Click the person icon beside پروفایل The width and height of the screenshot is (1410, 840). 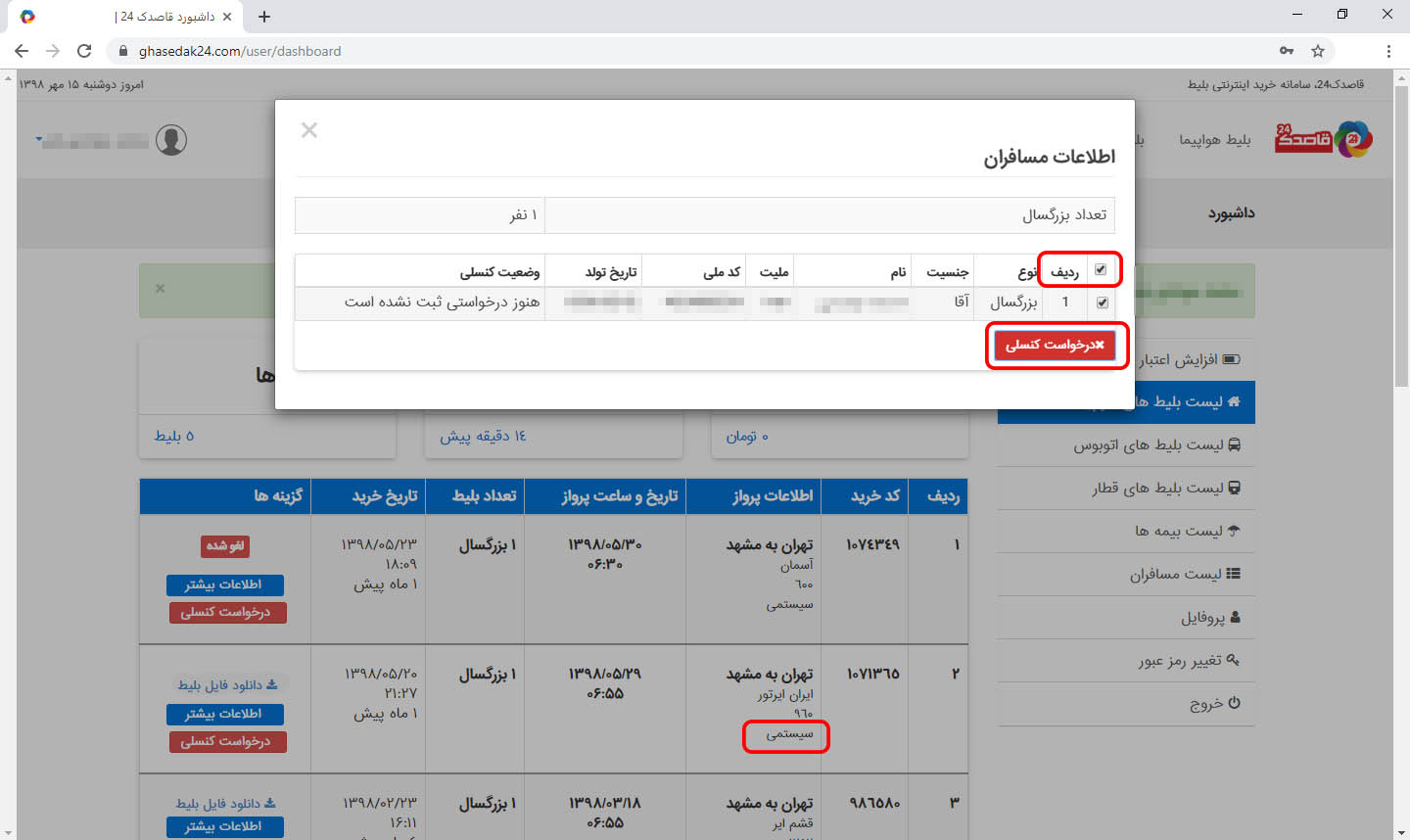click(x=1235, y=617)
